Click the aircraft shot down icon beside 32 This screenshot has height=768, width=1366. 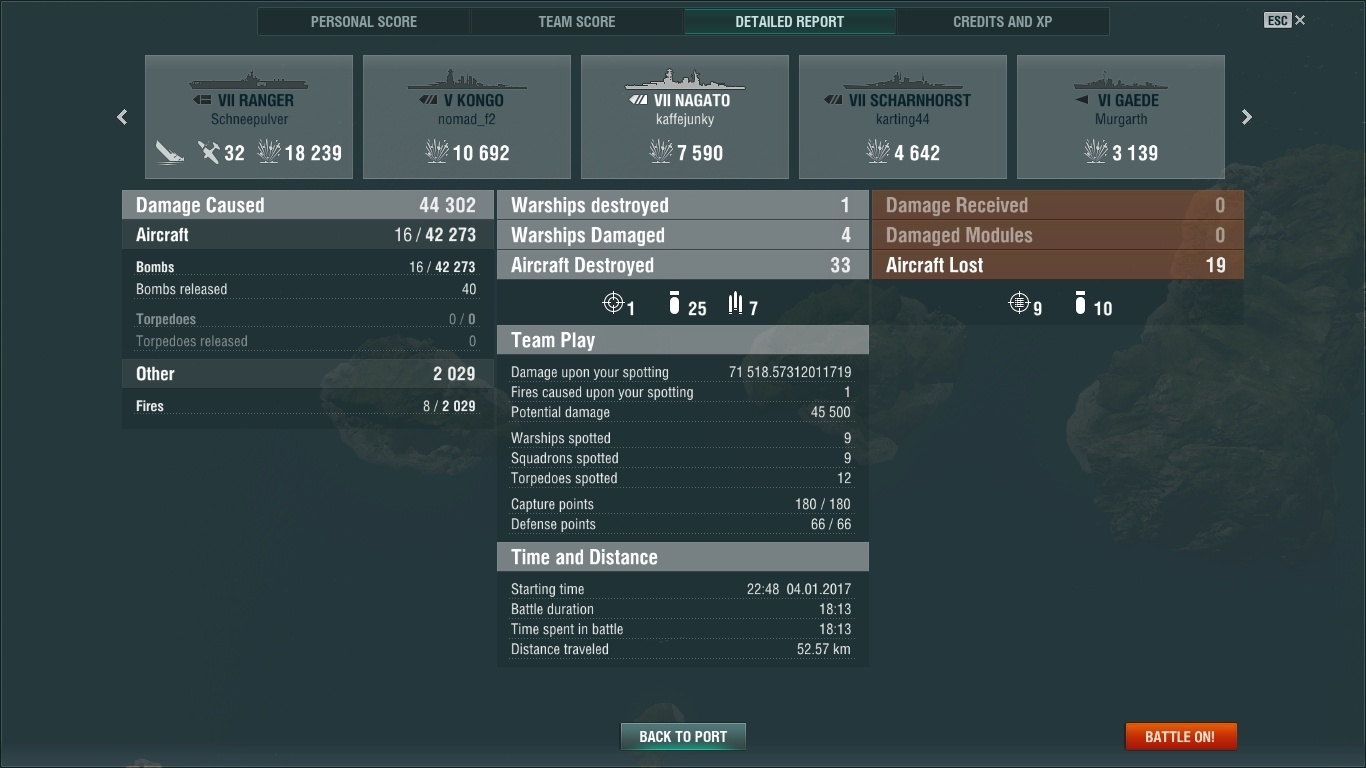[208, 152]
